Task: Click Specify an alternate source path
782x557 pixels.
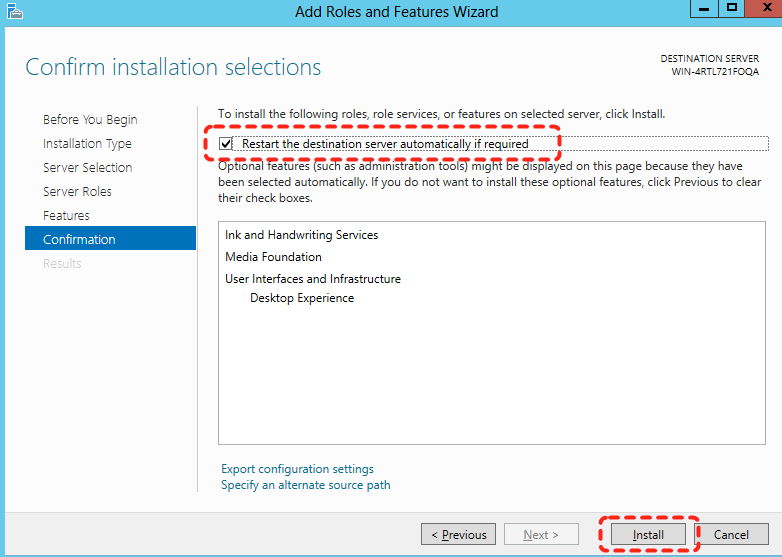Action: point(305,485)
